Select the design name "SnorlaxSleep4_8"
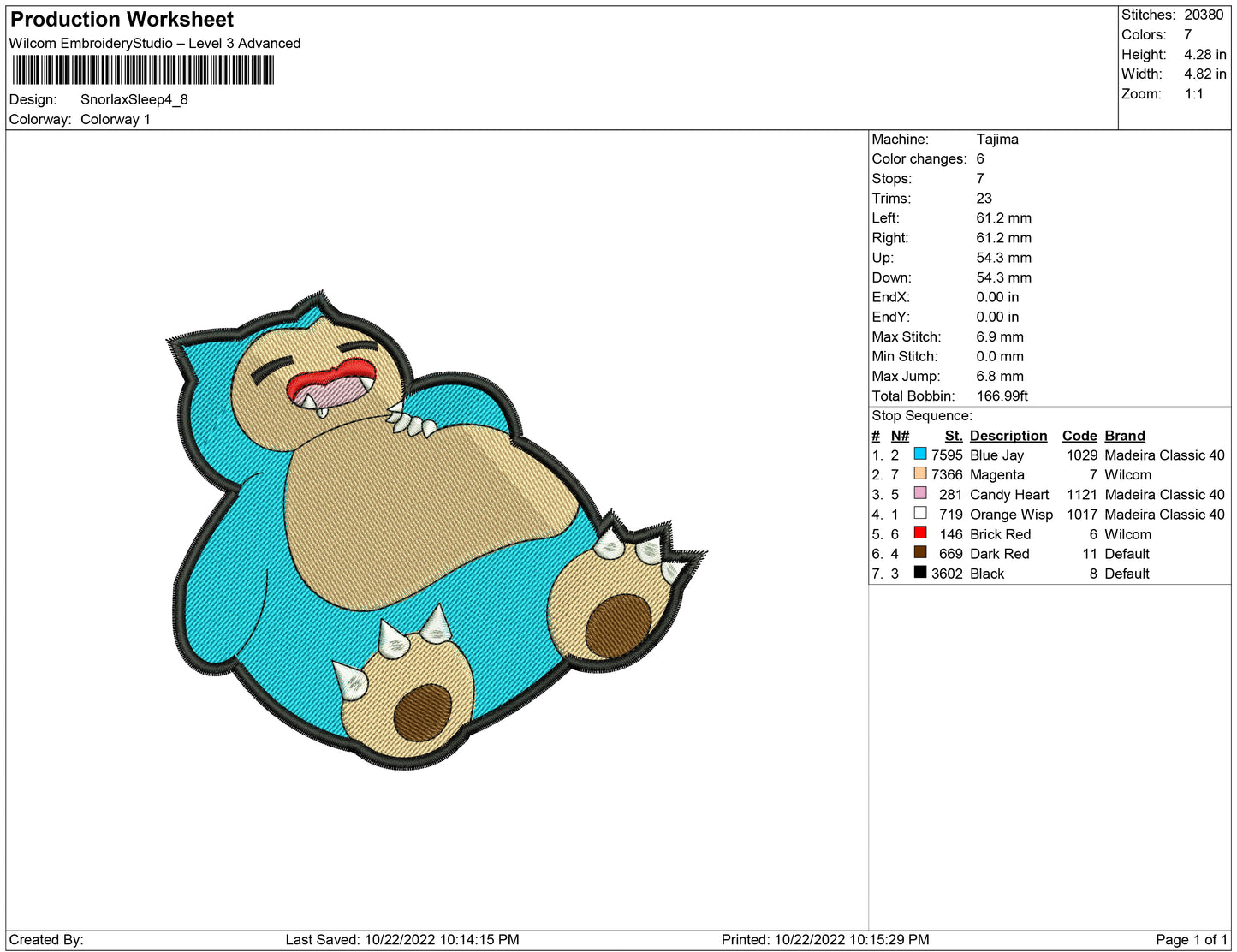The height and width of the screenshot is (952, 1237). pos(134,99)
